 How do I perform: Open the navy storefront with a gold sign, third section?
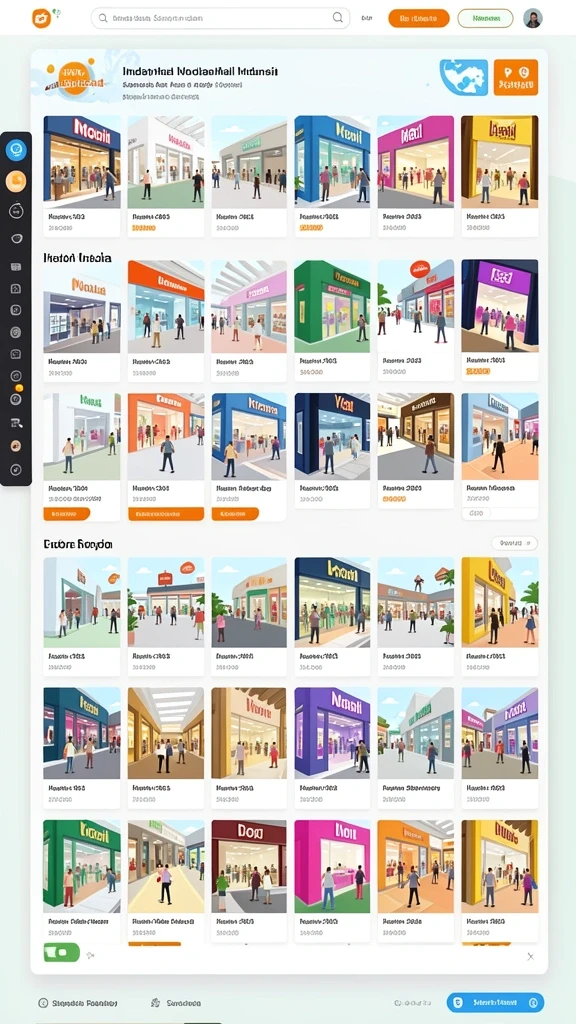pyautogui.click(x=332, y=602)
